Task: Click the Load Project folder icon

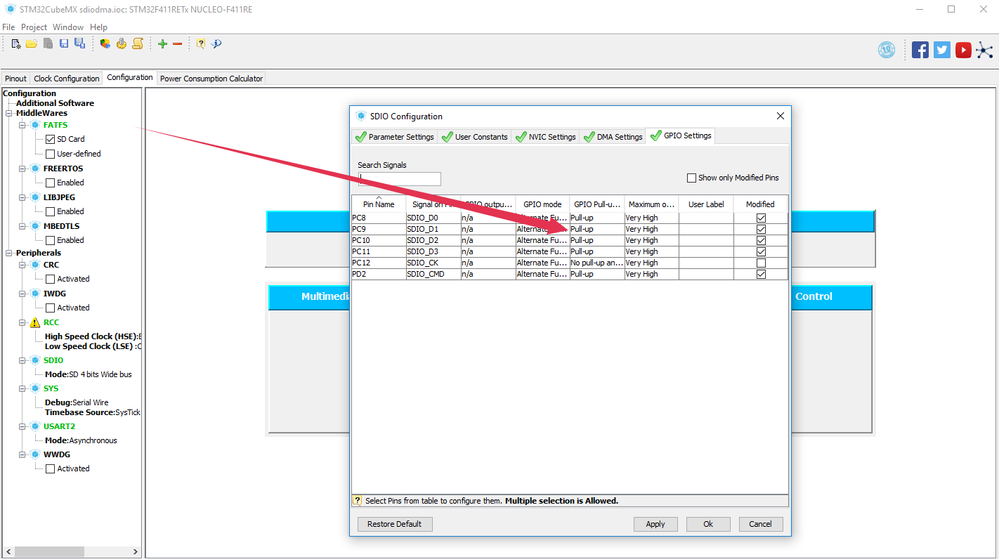Action: 31,44
